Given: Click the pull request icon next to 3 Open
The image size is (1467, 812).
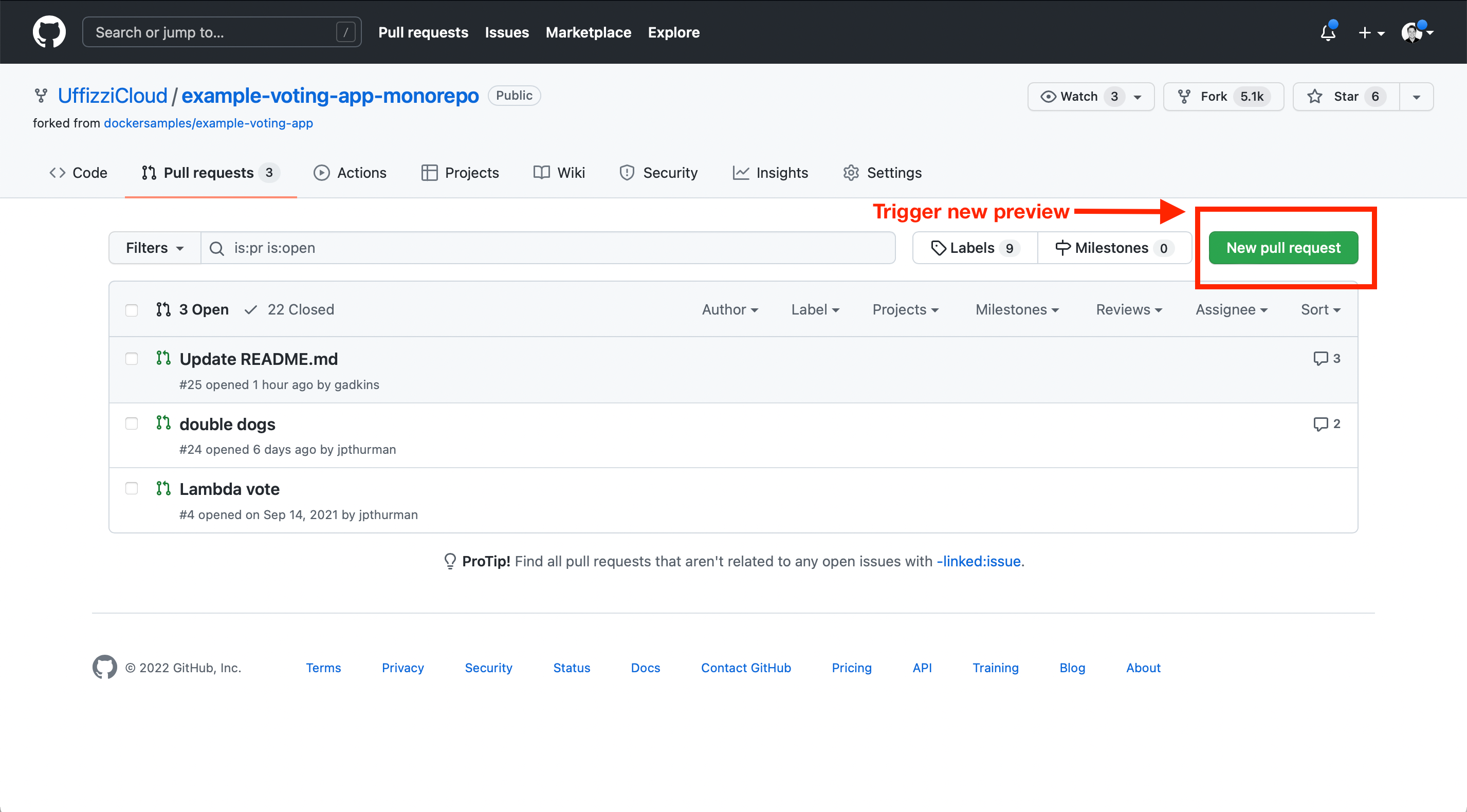Looking at the screenshot, I should pos(163,309).
